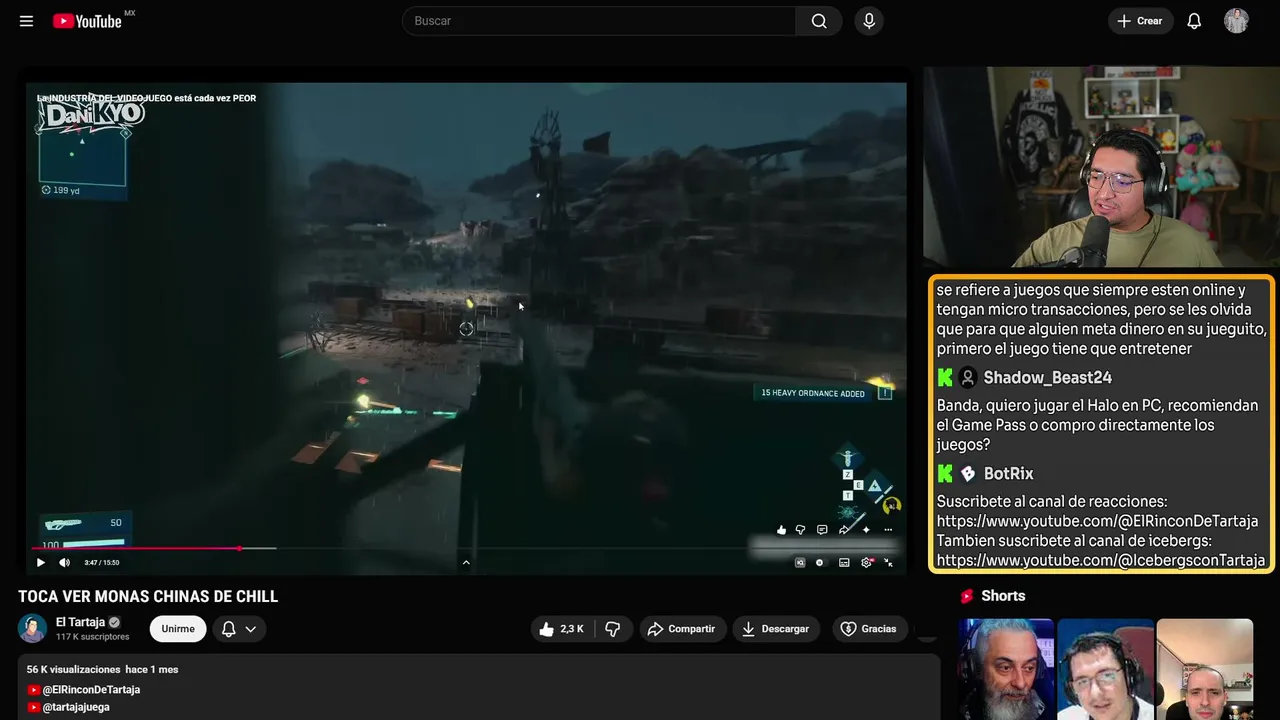Expand the chevron-up control in the player

(466, 563)
